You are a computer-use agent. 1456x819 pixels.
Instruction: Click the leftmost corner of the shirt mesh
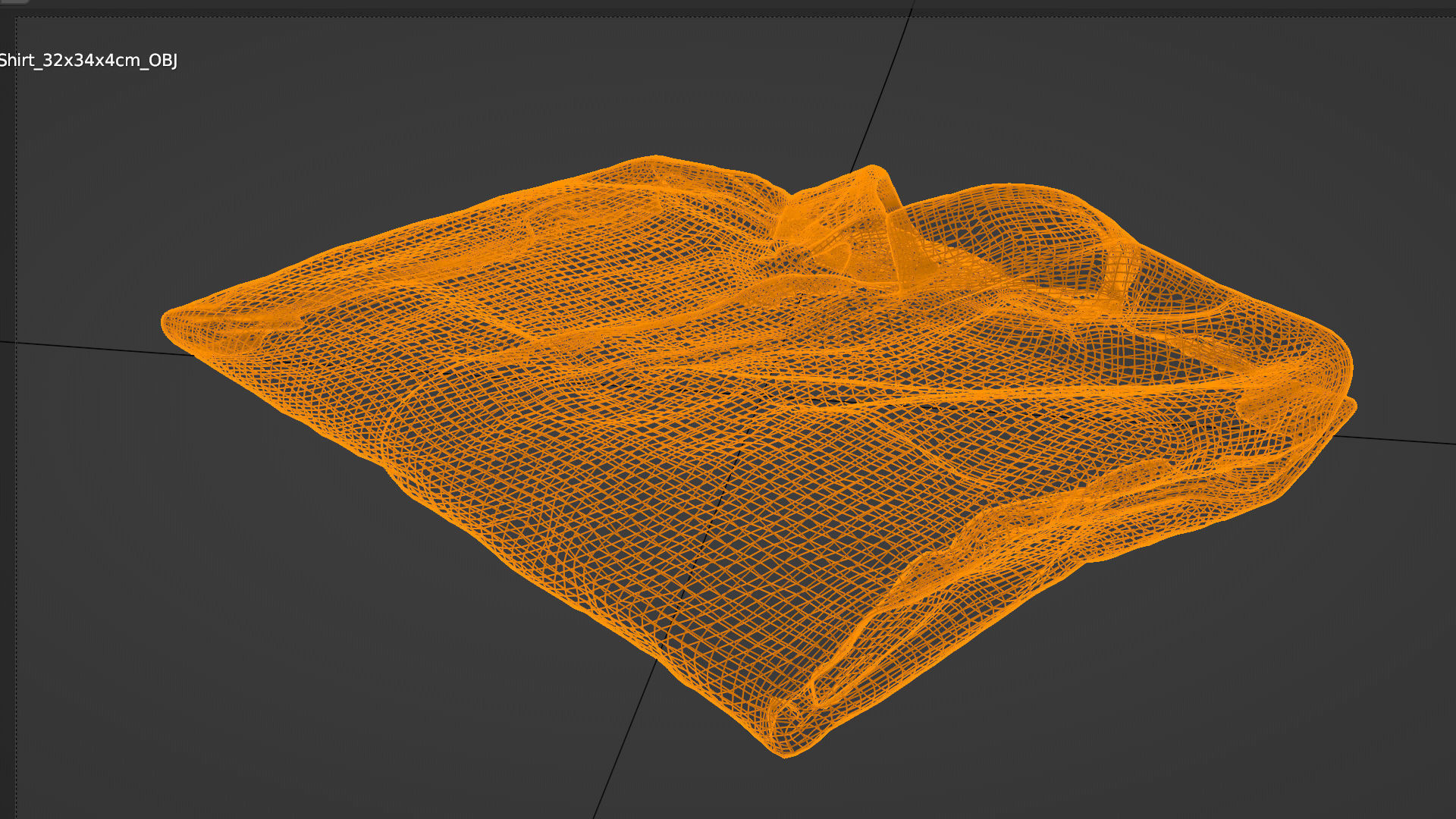[x=168, y=323]
